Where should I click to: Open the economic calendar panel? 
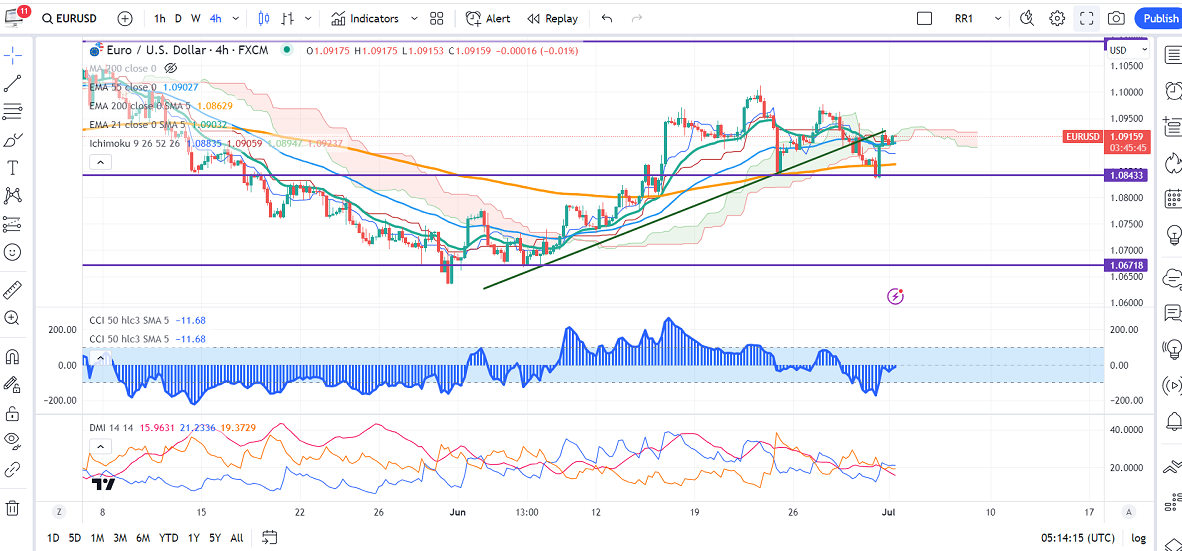tap(1173, 199)
